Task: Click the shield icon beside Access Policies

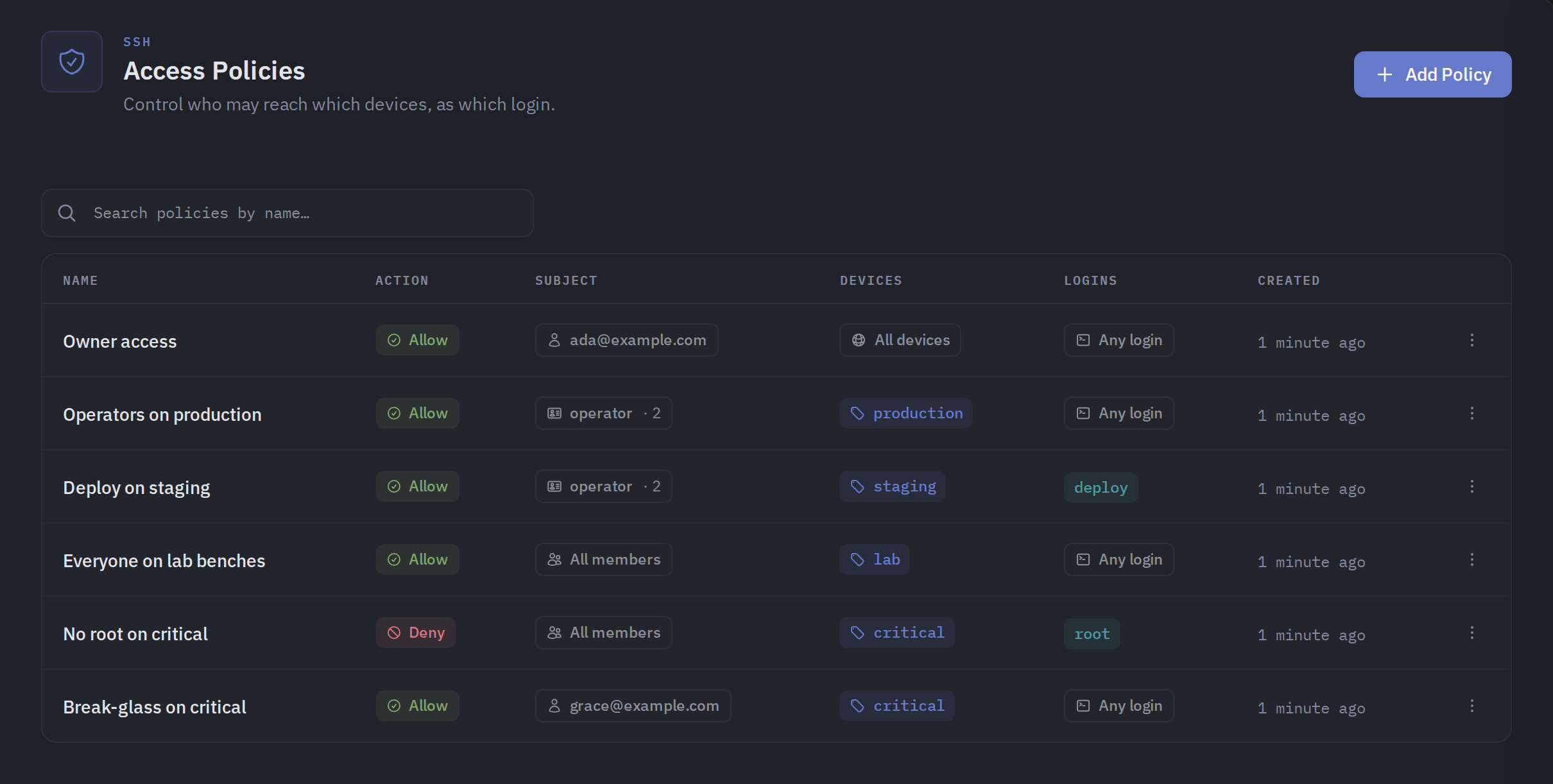Action: [x=72, y=62]
